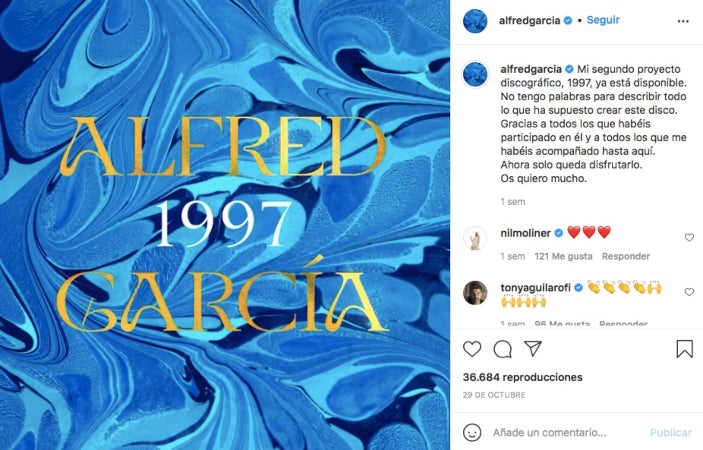Reply to nilmoliner's comment via Responder
Viewport: 703px width, 450px height.
click(x=625, y=256)
